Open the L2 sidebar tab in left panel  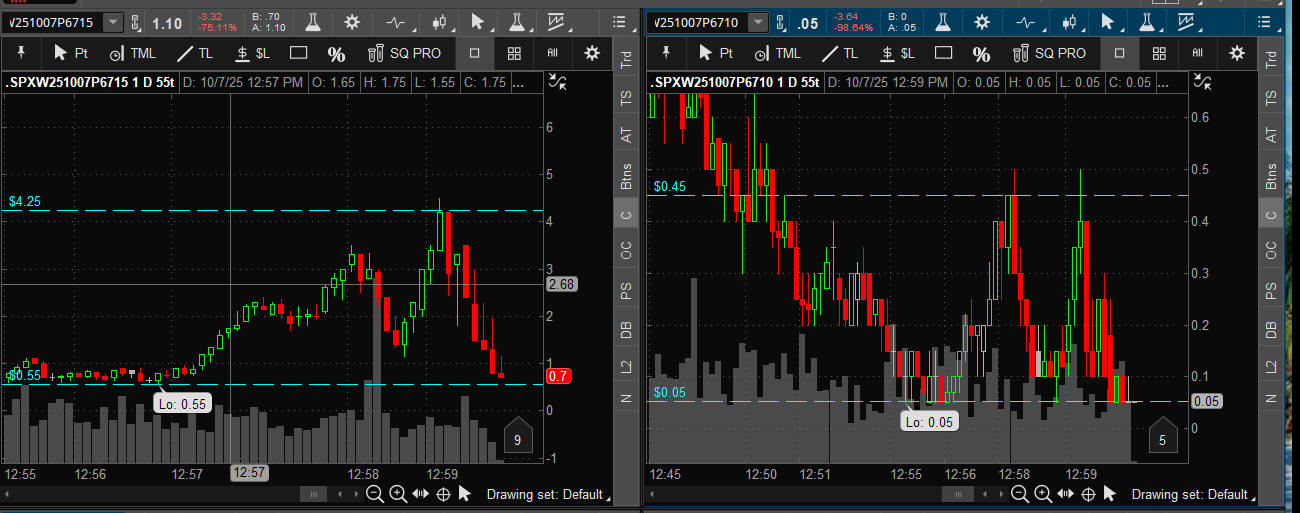coord(627,367)
